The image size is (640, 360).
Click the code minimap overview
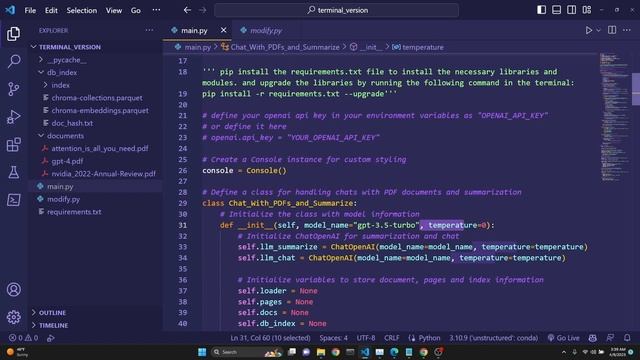click(x=615, y=117)
